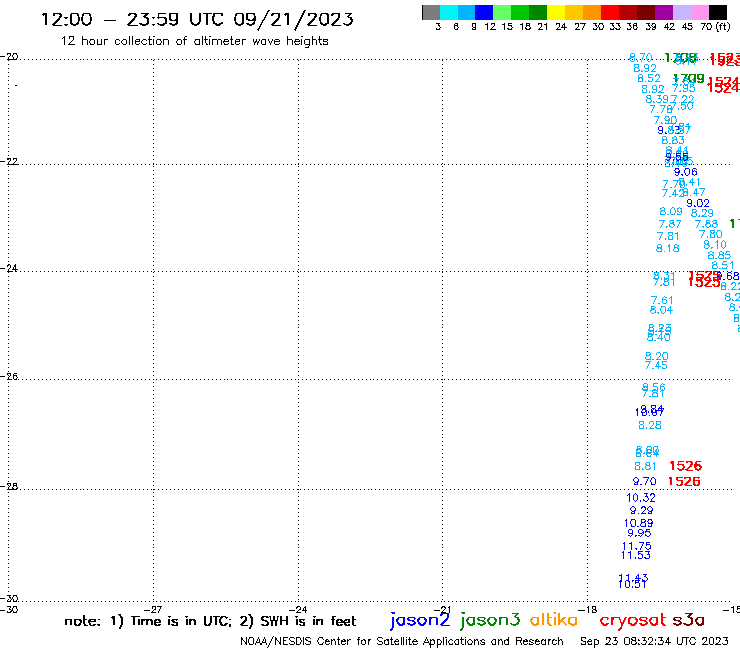Select the wave height value '7.45'
Viewport: 740px width, 650px height.
click(x=656, y=365)
